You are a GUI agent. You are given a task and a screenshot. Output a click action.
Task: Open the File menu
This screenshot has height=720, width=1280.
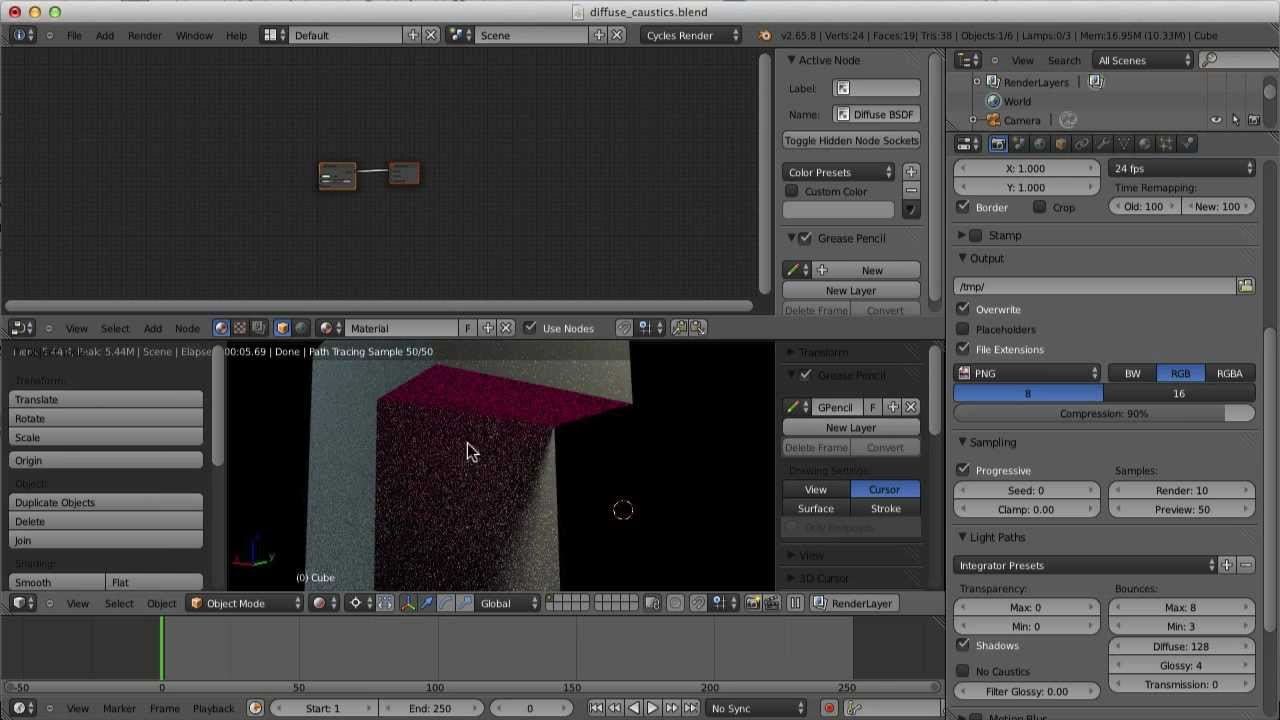(74, 35)
